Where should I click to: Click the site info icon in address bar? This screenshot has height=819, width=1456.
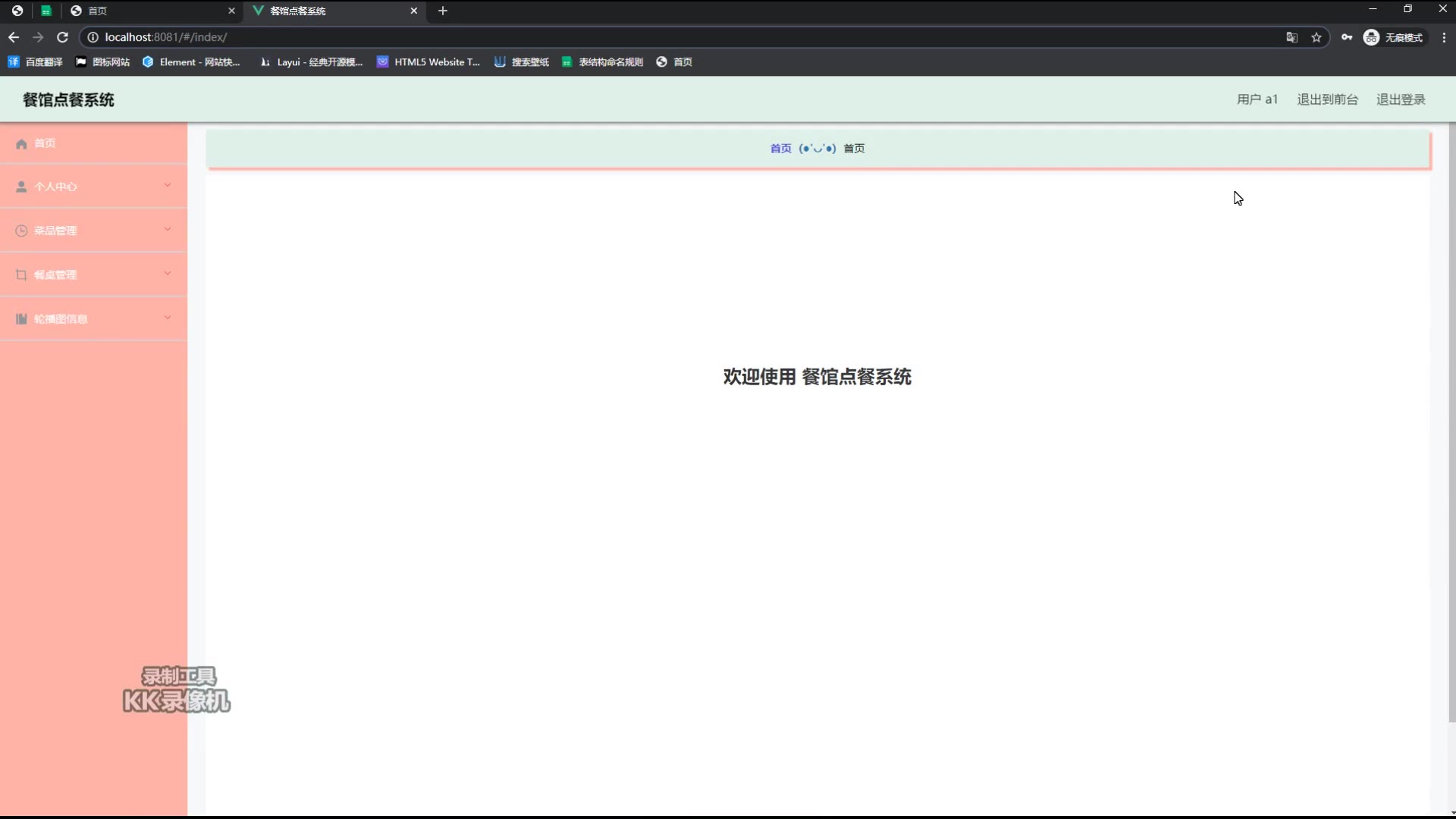pos(93,37)
